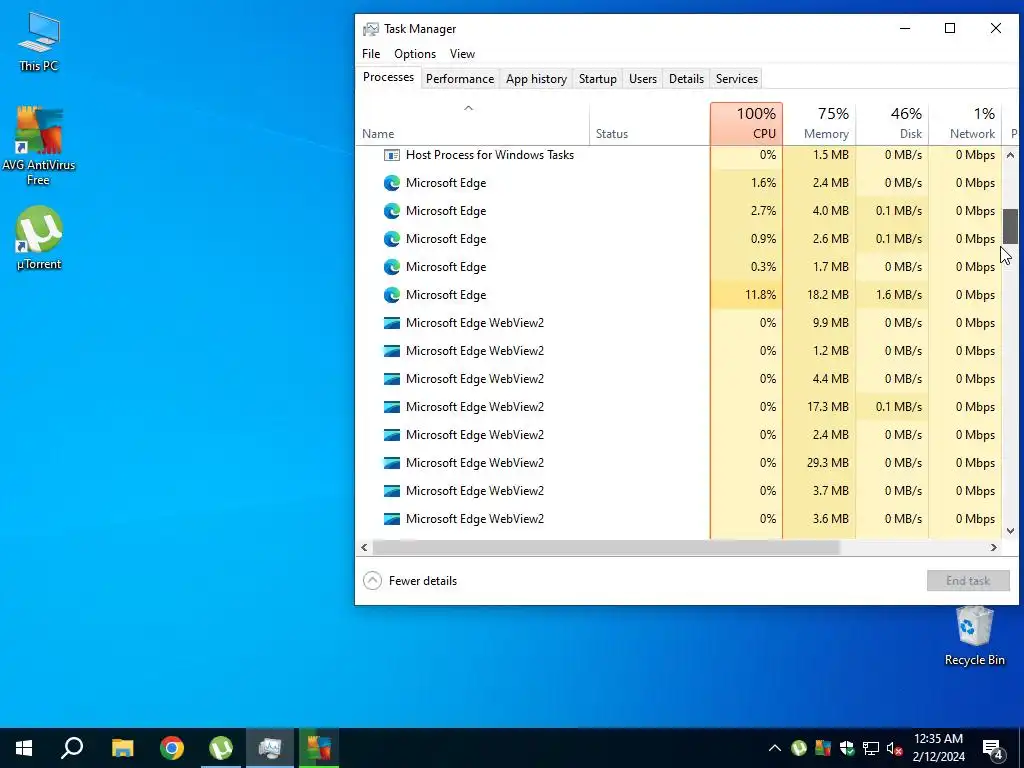The height and width of the screenshot is (768, 1024).
Task: Select WebView2 row with 9.9 MB memory
Action: tap(679, 323)
